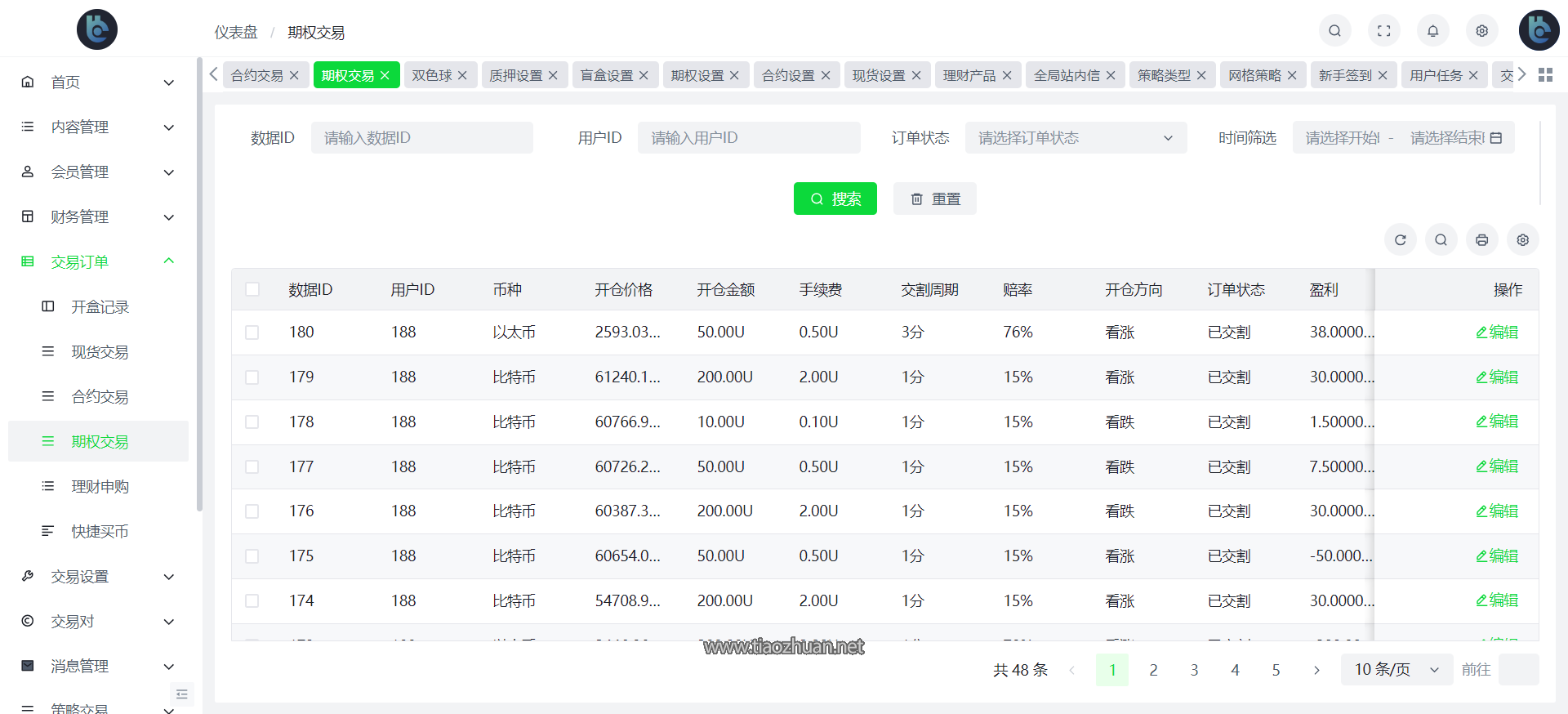Open 现货交易 in the sidebar

[100, 352]
